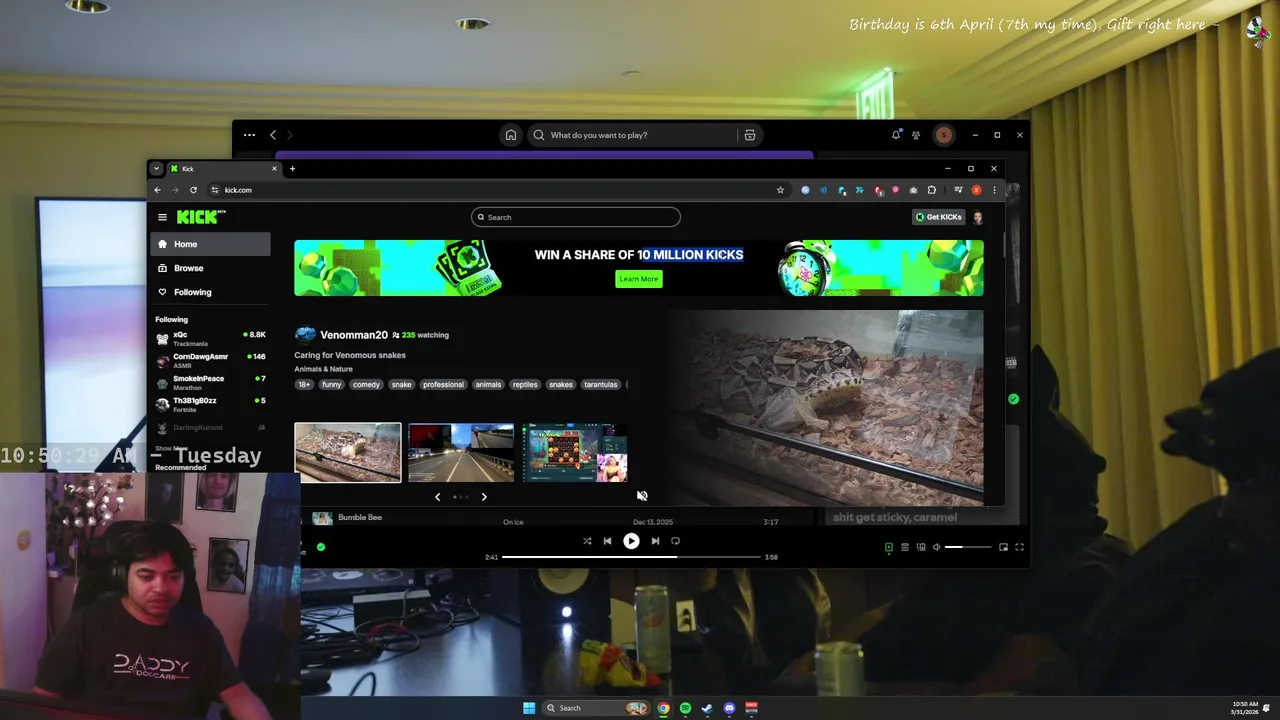Open Chrome extensions puzzle icon
The height and width of the screenshot is (720, 1280).
(931, 190)
